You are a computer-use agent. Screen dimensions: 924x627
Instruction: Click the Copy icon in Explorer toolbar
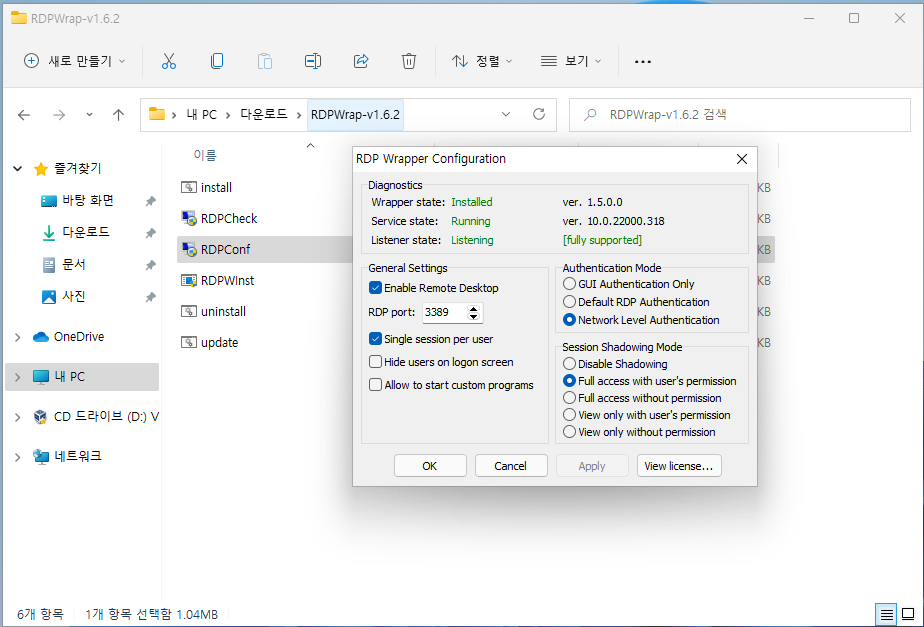click(x=217, y=61)
